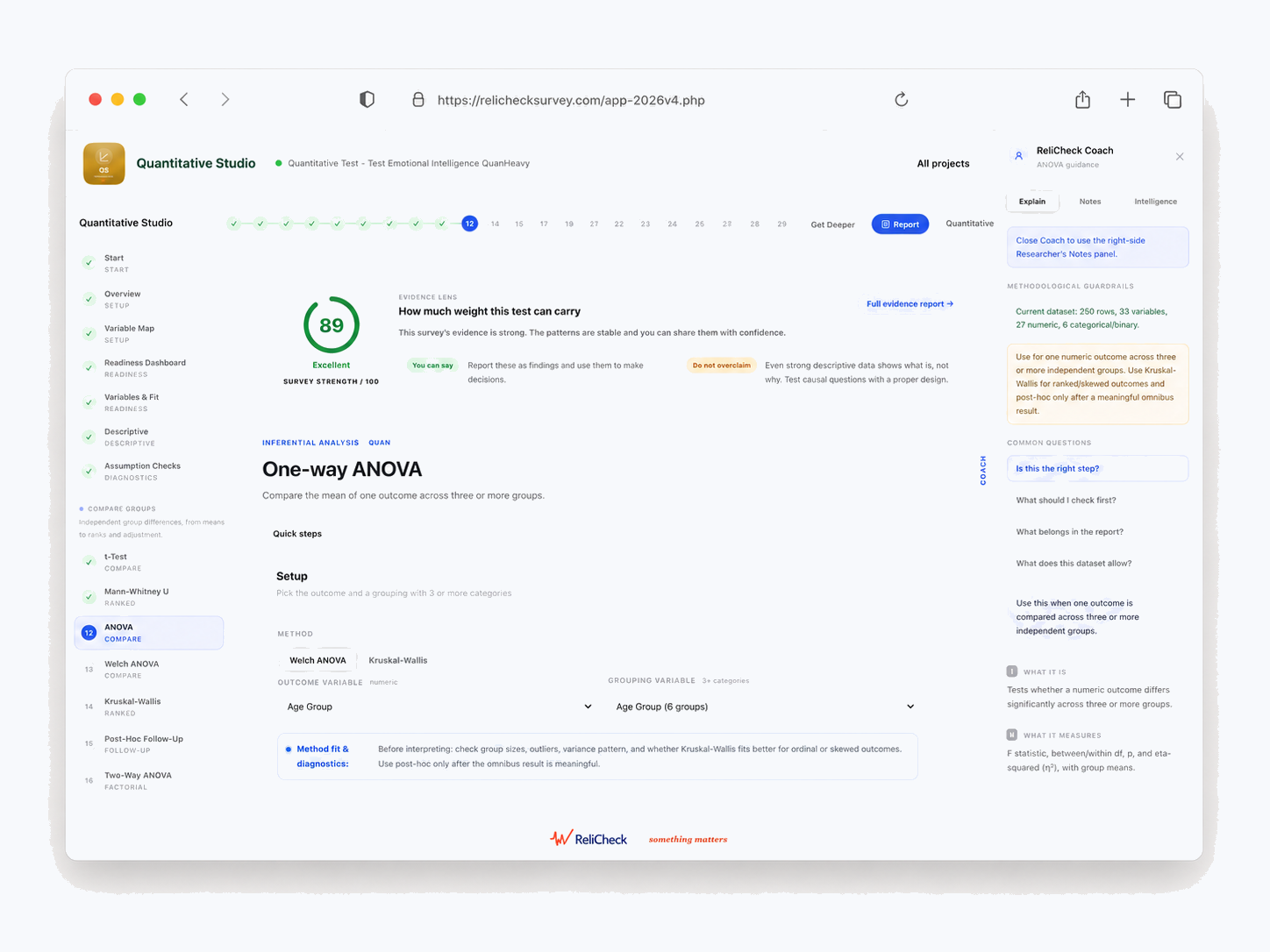Go back with the browser back arrow

point(184,99)
